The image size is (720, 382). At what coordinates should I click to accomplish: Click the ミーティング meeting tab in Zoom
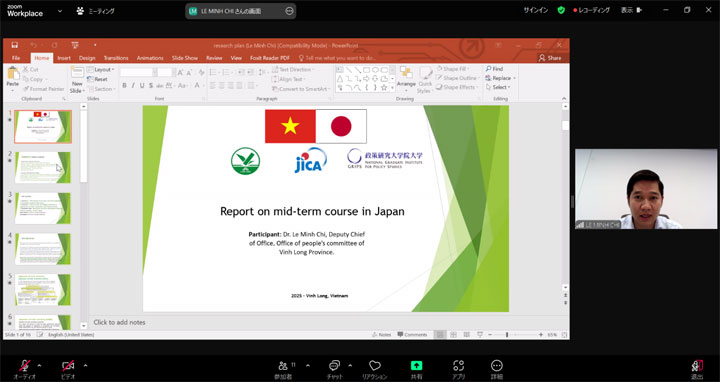[96, 11]
